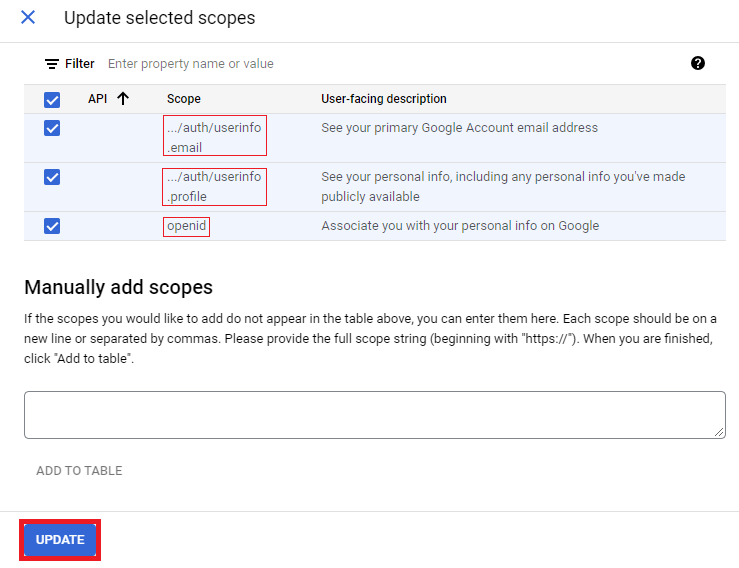The height and width of the screenshot is (568, 739).
Task: Uncheck the userinfo.profile scope checkbox
Action: [52, 177]
